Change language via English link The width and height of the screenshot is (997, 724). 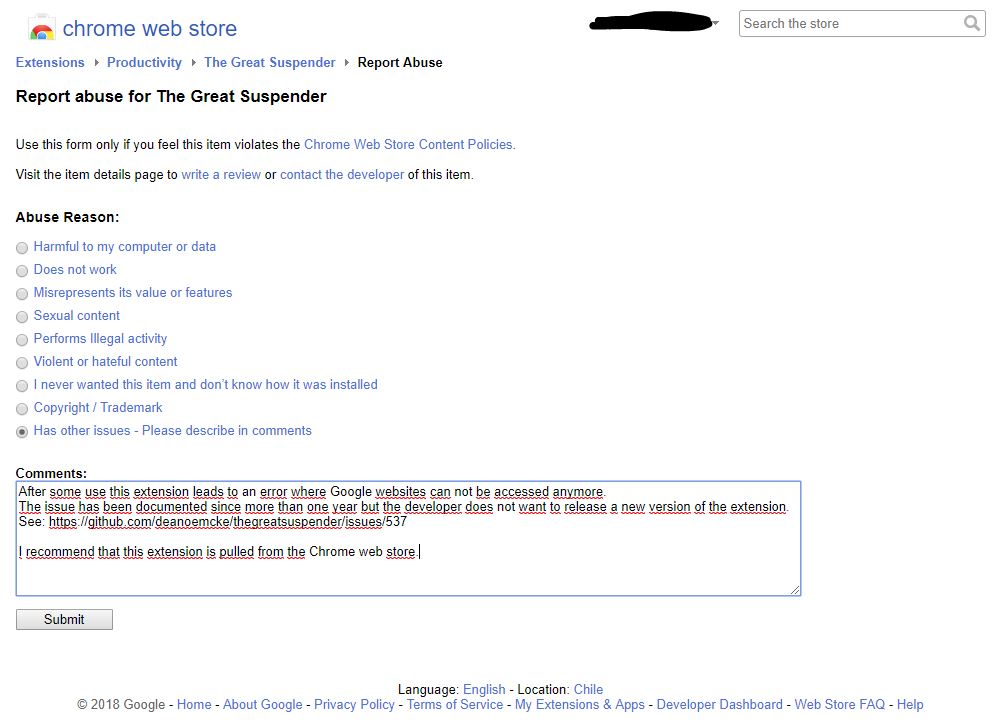click(484, 689)
